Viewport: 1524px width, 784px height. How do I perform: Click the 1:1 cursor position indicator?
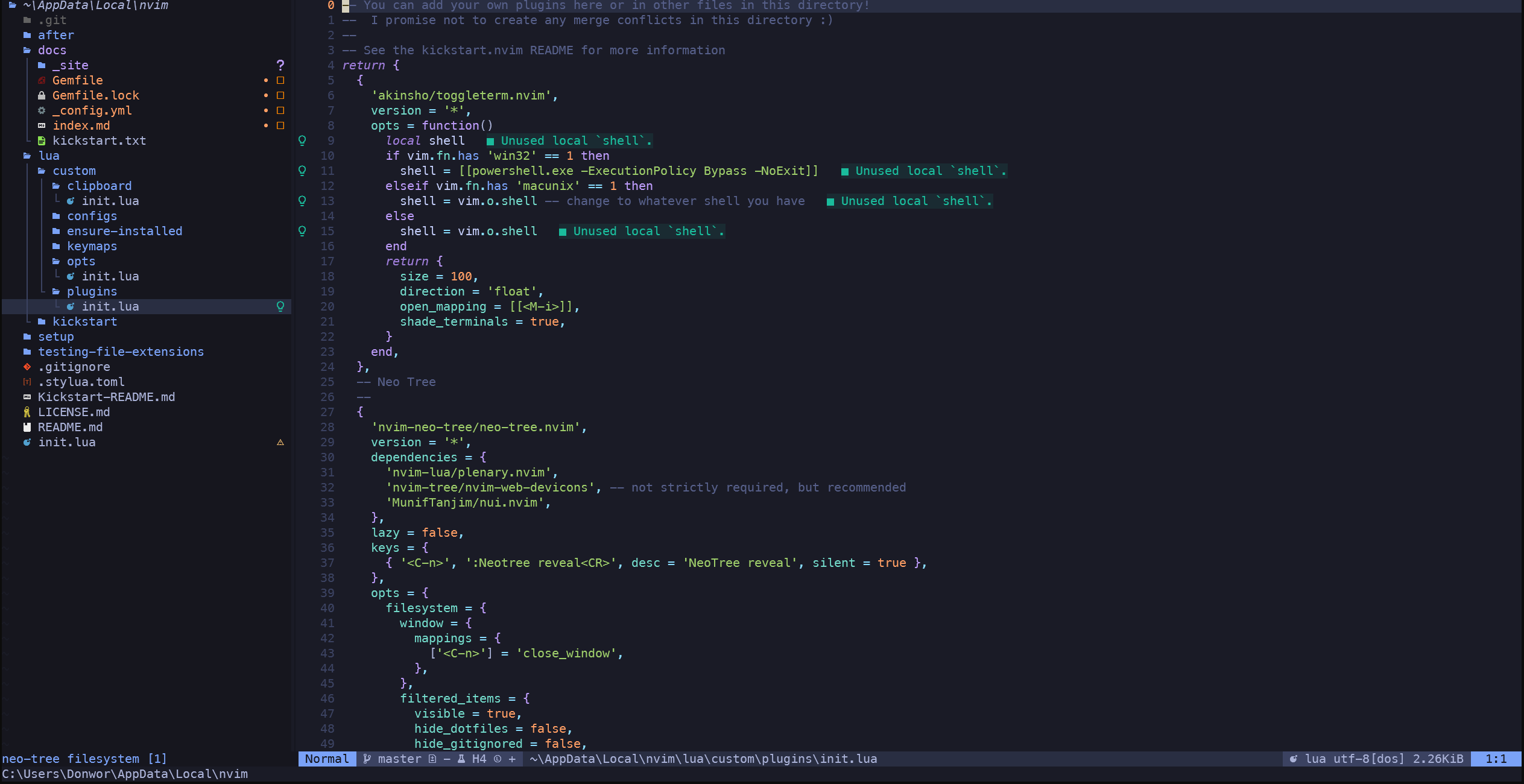click(1496, 759)
